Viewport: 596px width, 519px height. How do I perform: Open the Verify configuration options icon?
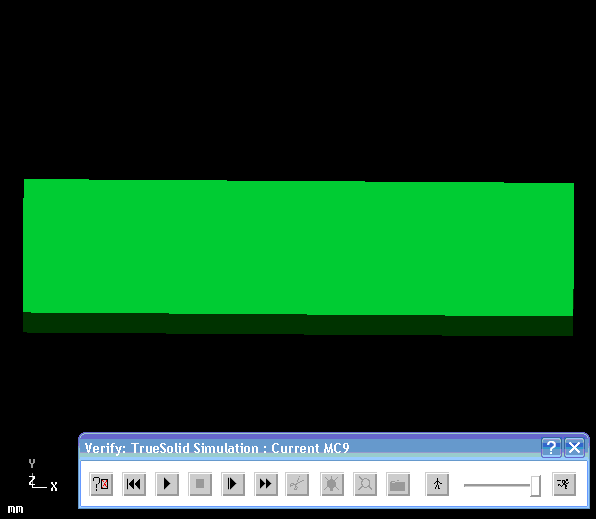(x=101, y=484)
